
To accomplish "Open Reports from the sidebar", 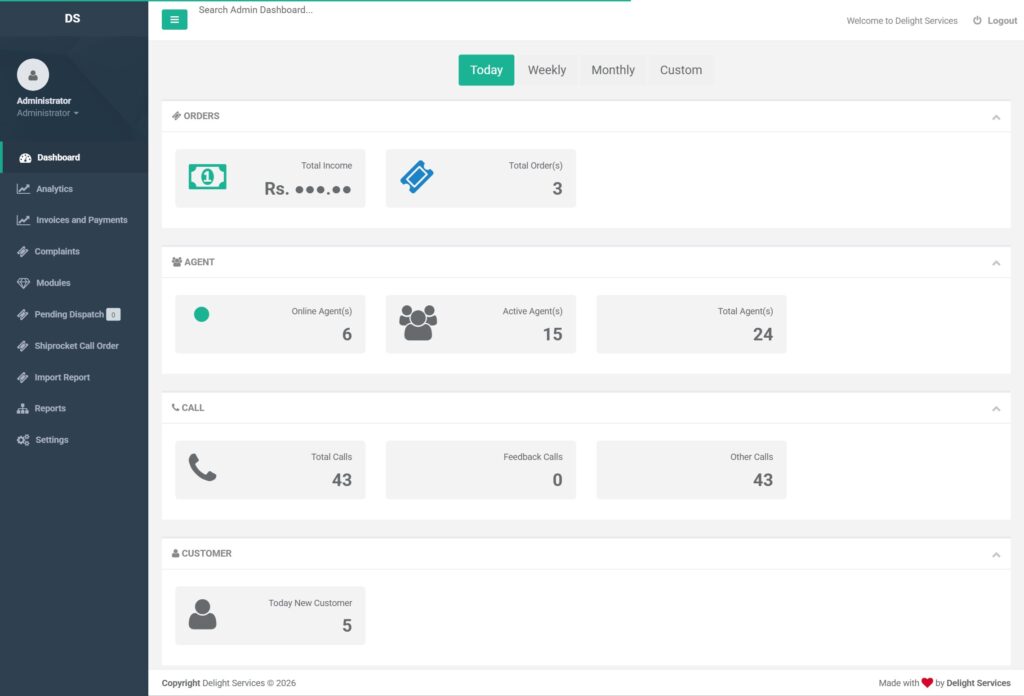I will pyautogui.click(x=74, y=409).
